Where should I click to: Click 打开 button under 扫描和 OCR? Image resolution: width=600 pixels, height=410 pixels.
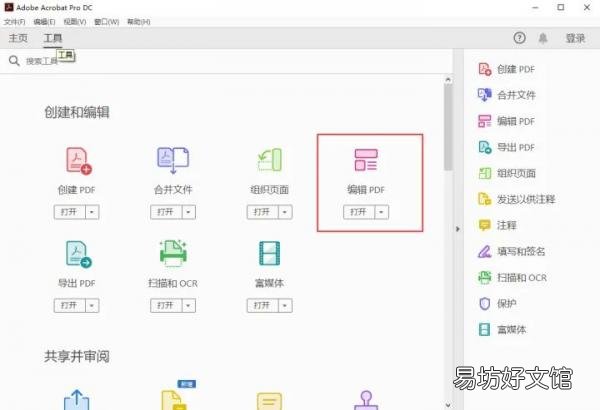click(x=166, y=305)
